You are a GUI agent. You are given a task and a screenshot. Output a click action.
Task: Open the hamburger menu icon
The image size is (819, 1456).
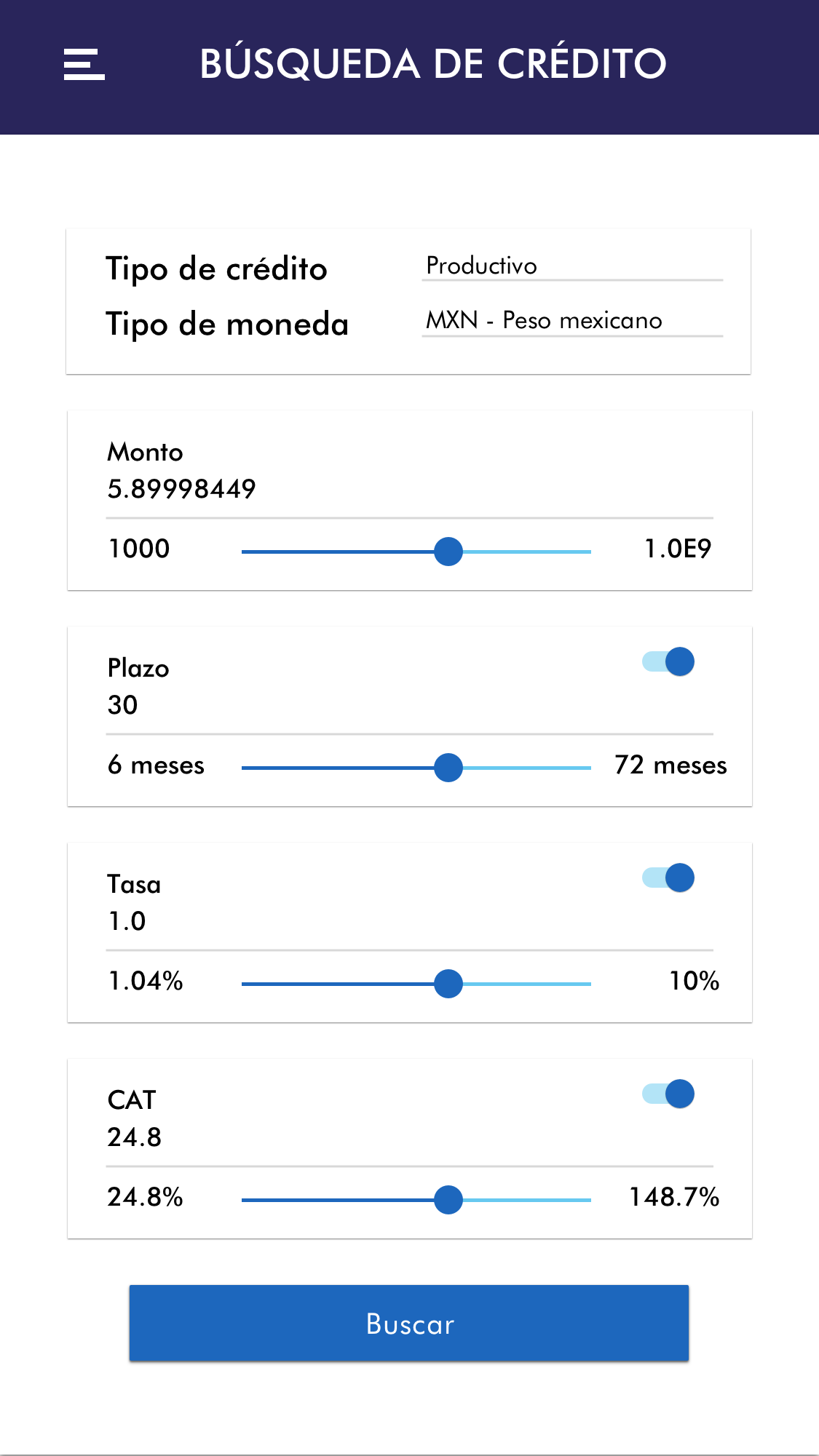(x=84, y=65)
